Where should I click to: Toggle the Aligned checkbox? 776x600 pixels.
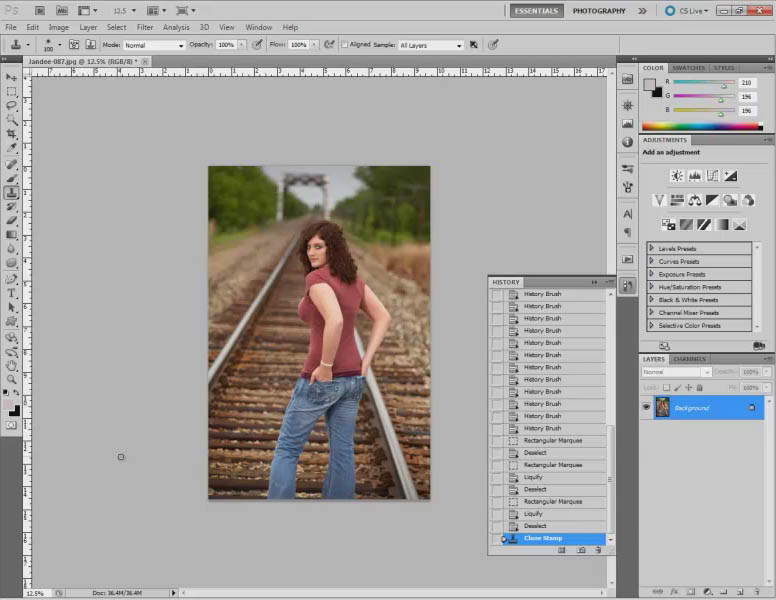pos(344,45)
